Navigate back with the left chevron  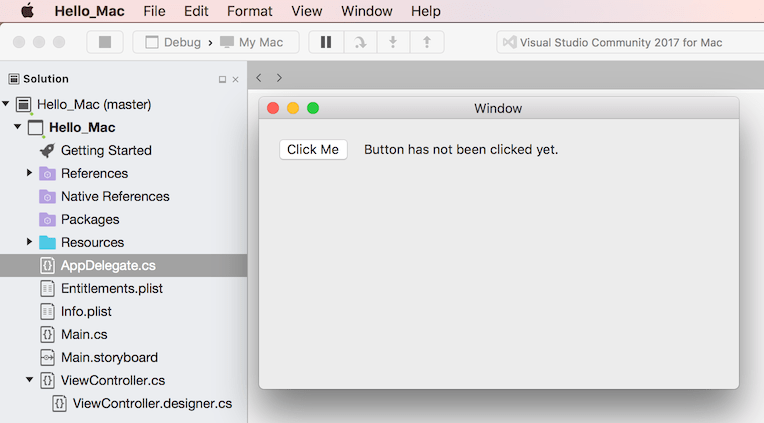coord(259,77)
